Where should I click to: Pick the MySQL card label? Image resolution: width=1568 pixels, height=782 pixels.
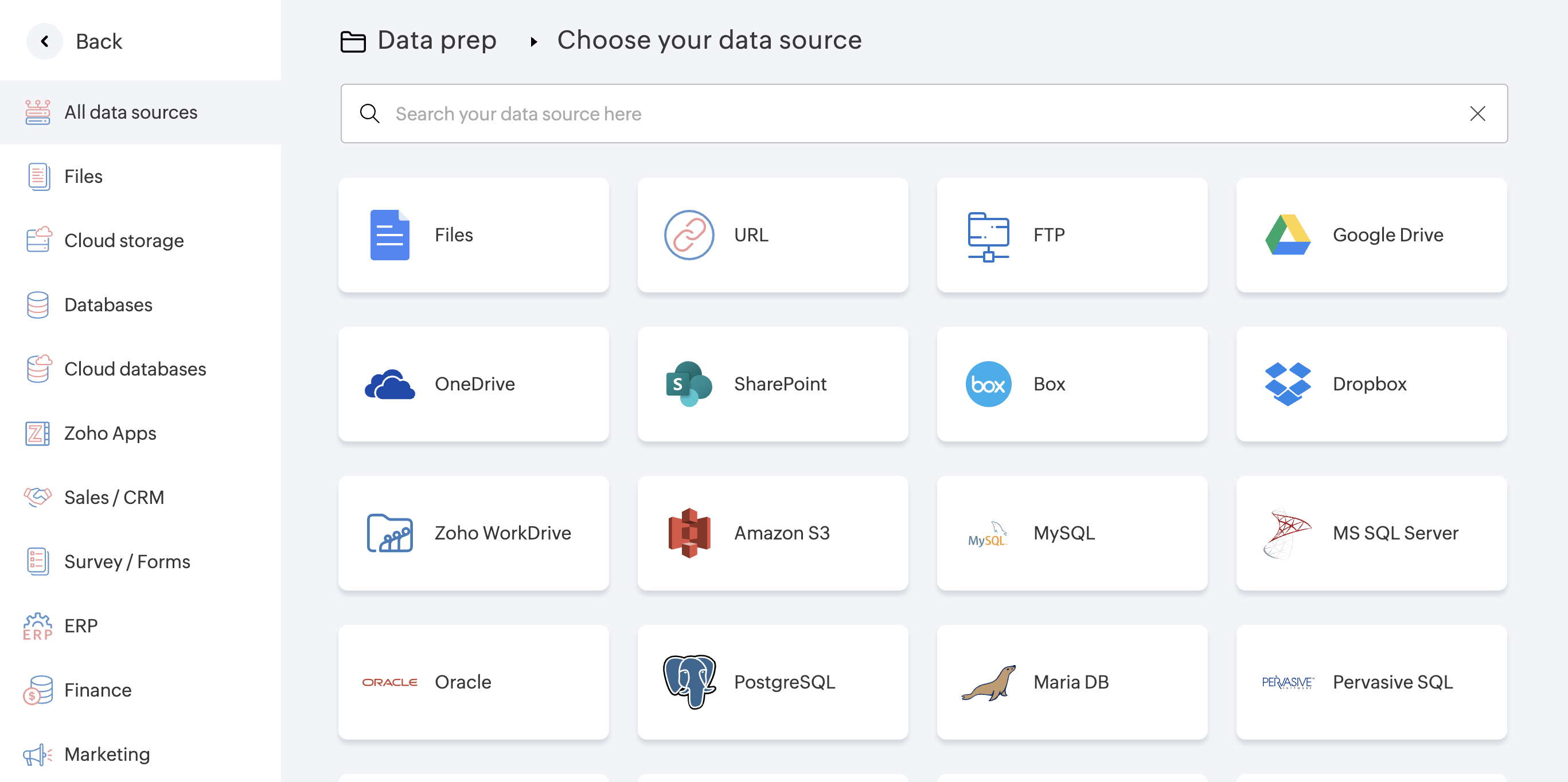point(1064,533)
